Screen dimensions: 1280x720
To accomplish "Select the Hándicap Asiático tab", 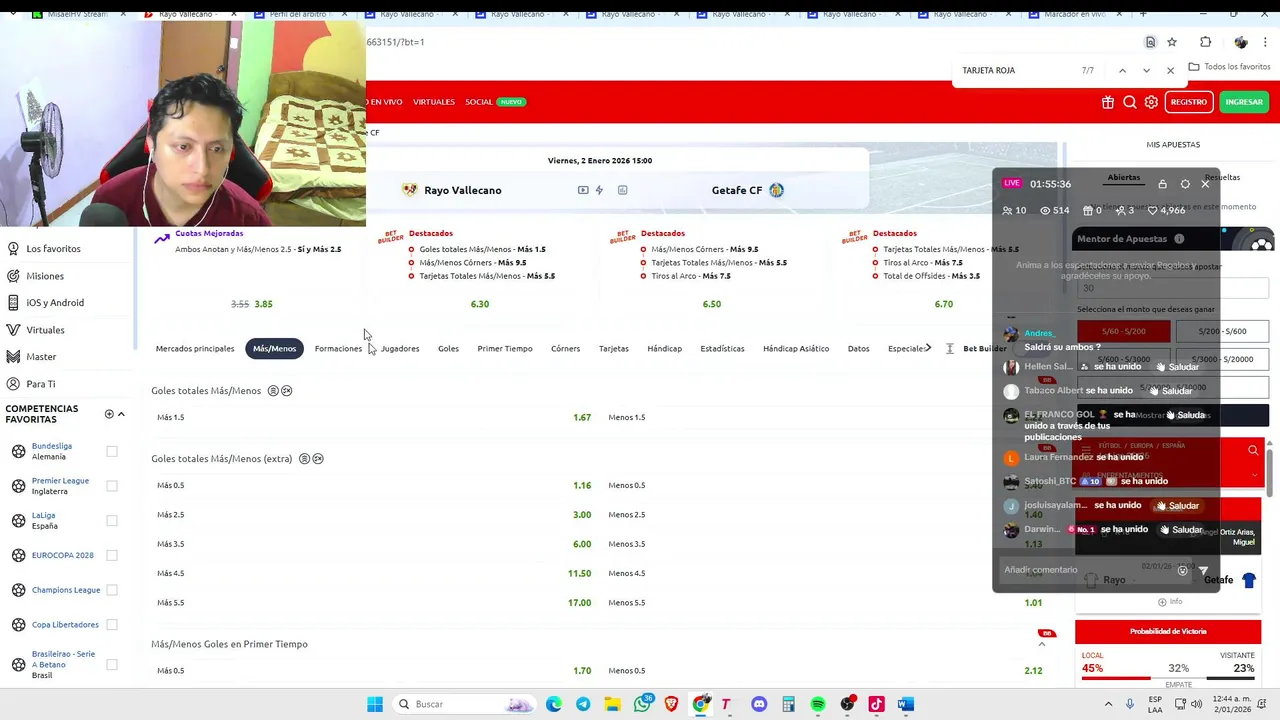I will click(796, 348).
